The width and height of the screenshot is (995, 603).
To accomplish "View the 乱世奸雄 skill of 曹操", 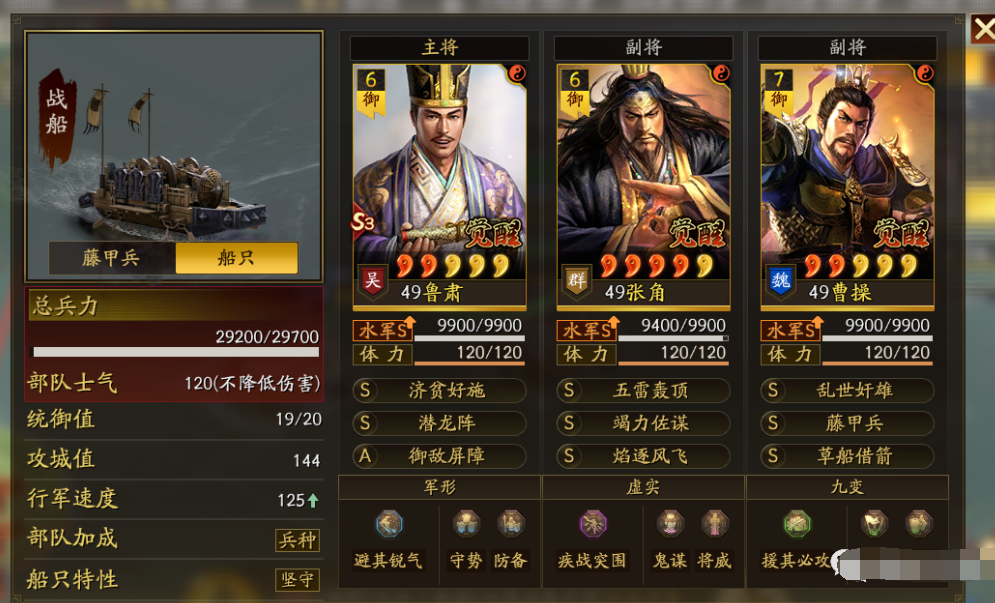I will point(847,390).
